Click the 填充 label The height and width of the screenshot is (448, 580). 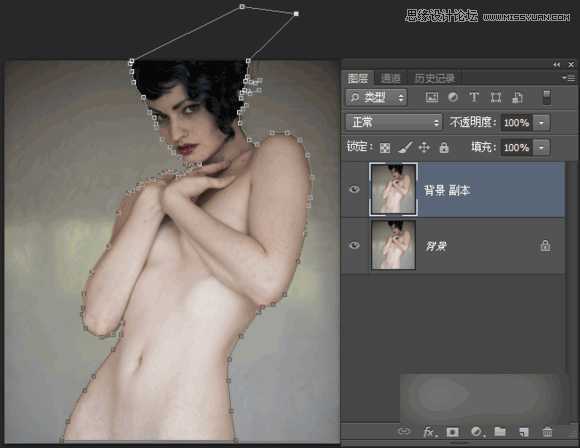click(484, 147)
